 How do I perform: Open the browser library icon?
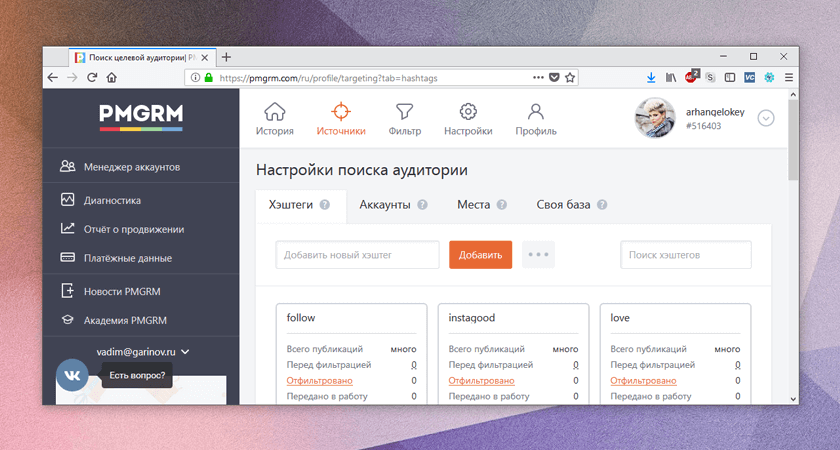[x=671, y=78]
